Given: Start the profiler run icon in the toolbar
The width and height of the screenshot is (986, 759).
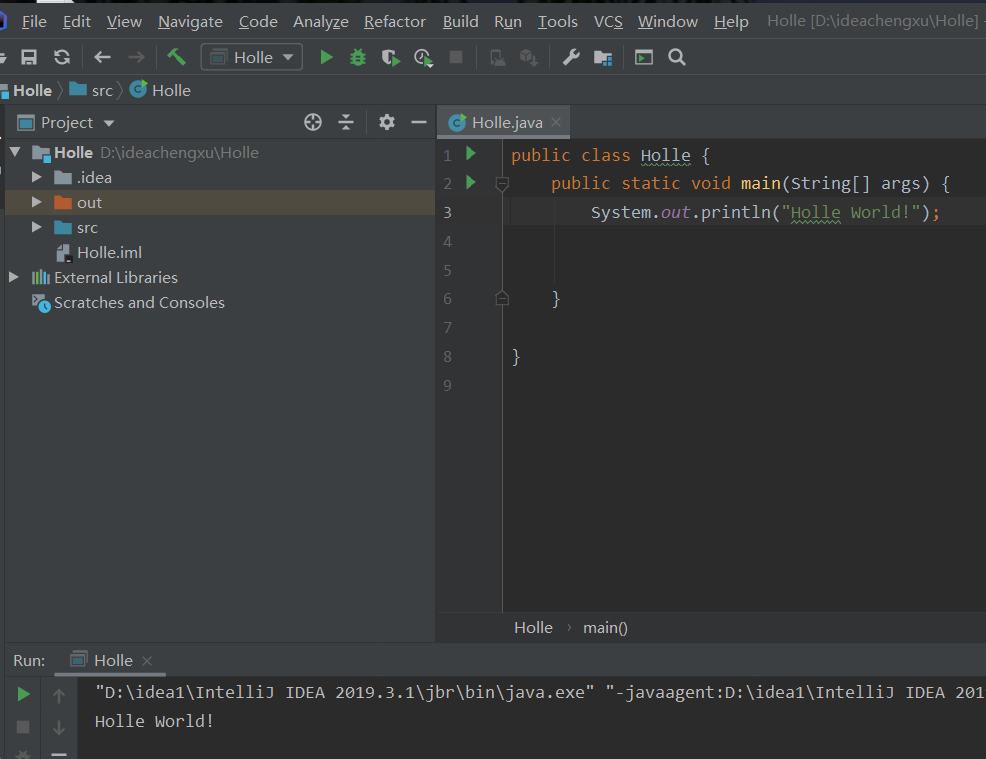Looking at the screenshot, I should [x=423, y=58].
